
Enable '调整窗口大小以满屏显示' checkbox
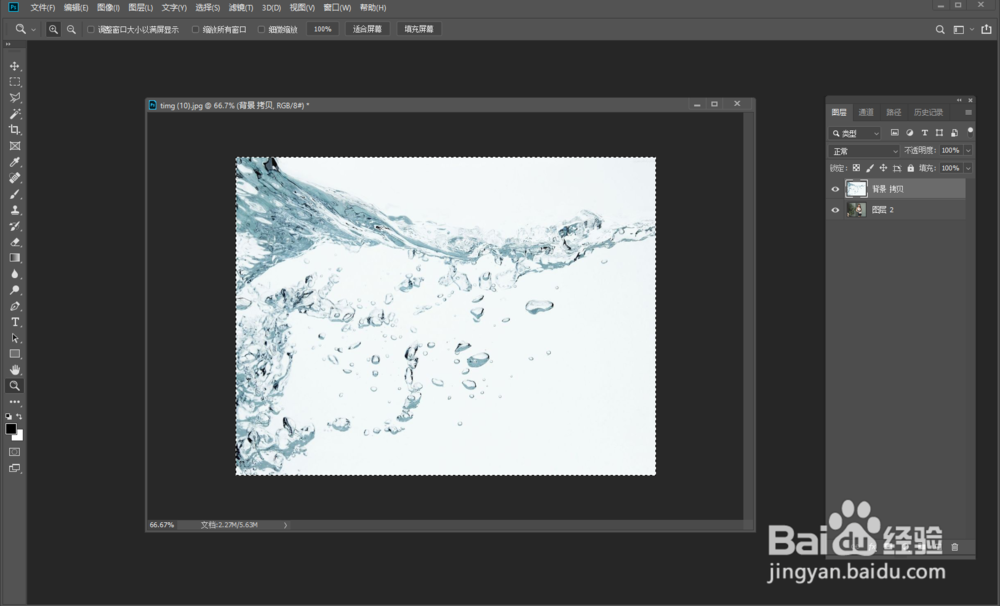tap(91, 29)
